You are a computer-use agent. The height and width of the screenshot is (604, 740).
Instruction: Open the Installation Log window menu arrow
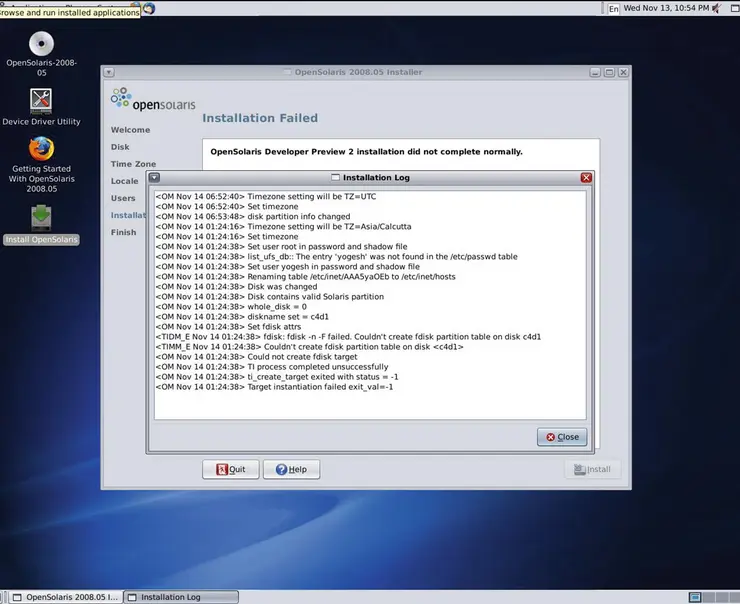point(155,177)
